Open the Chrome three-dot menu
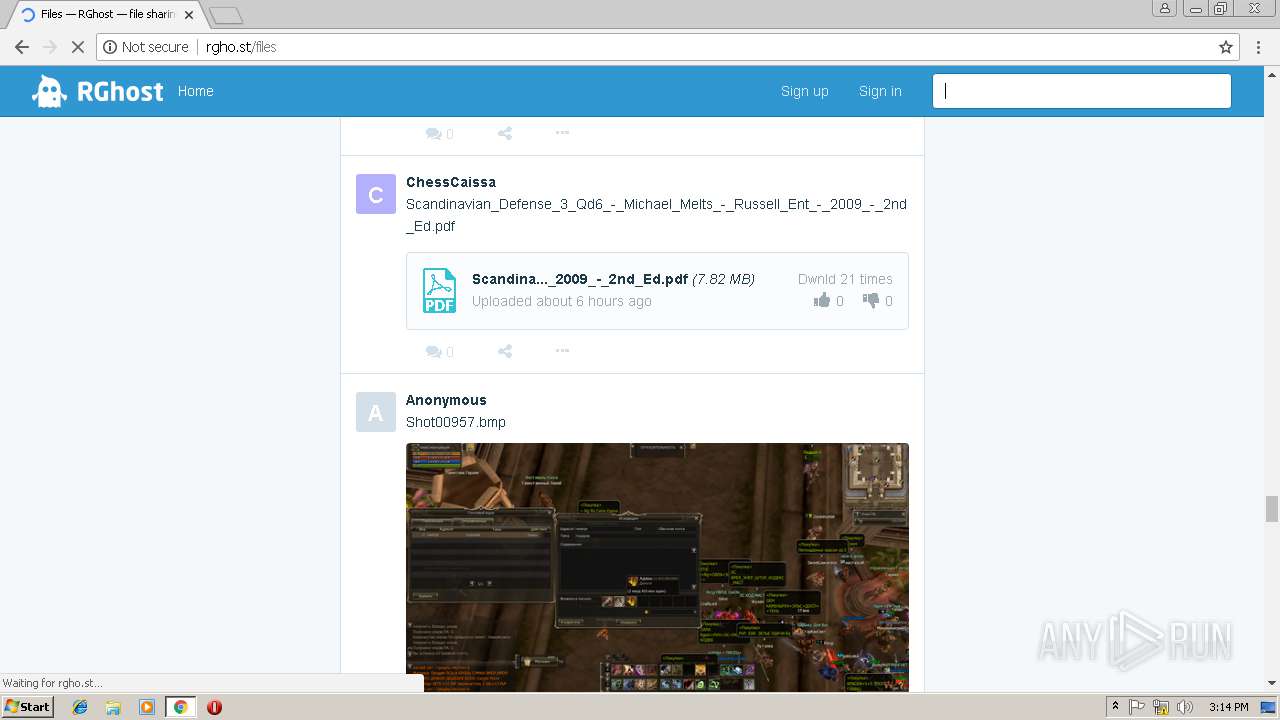The height and width of the screenshot is (720, 1280). pos(1258,47)
